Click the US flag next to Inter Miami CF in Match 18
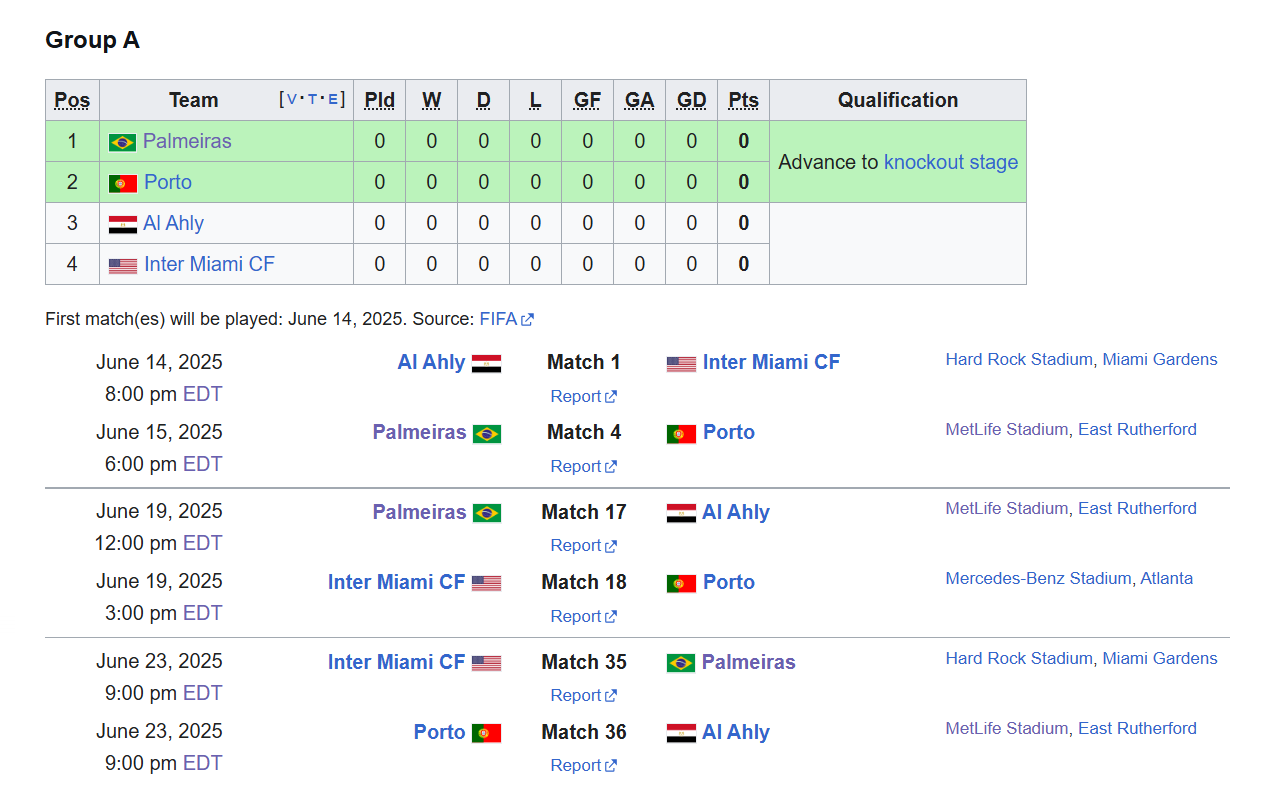Viewport: 1280px width, 791px height. 486,583
